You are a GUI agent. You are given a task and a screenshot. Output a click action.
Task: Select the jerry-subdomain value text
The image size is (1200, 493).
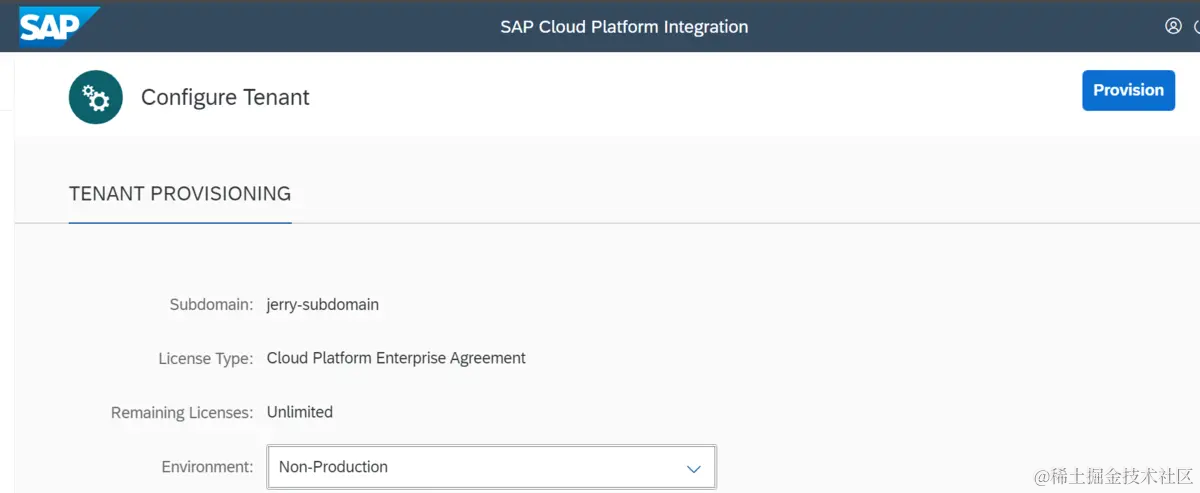coord(322,304)
